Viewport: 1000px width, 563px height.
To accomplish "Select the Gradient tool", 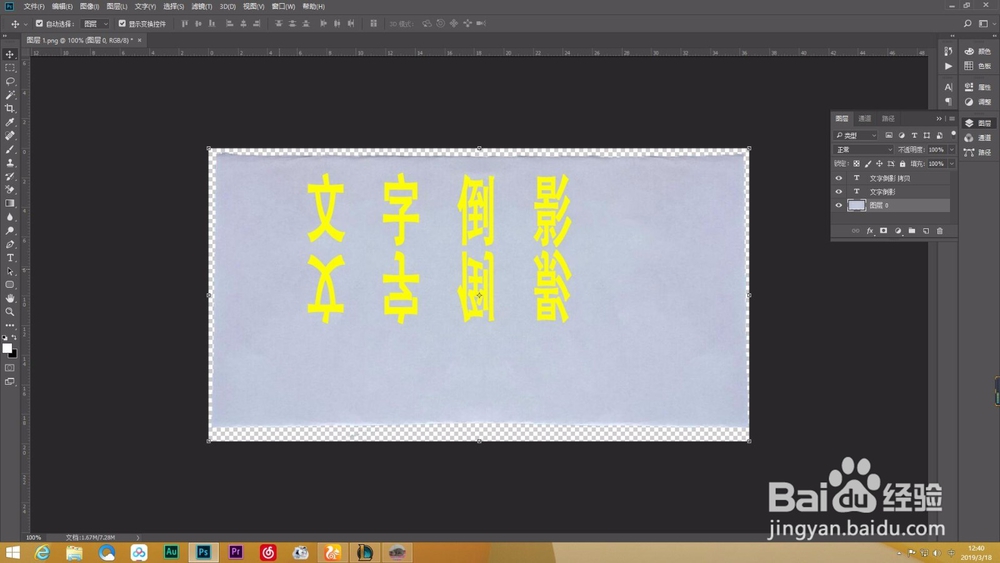I will click(x=10, y=203).
